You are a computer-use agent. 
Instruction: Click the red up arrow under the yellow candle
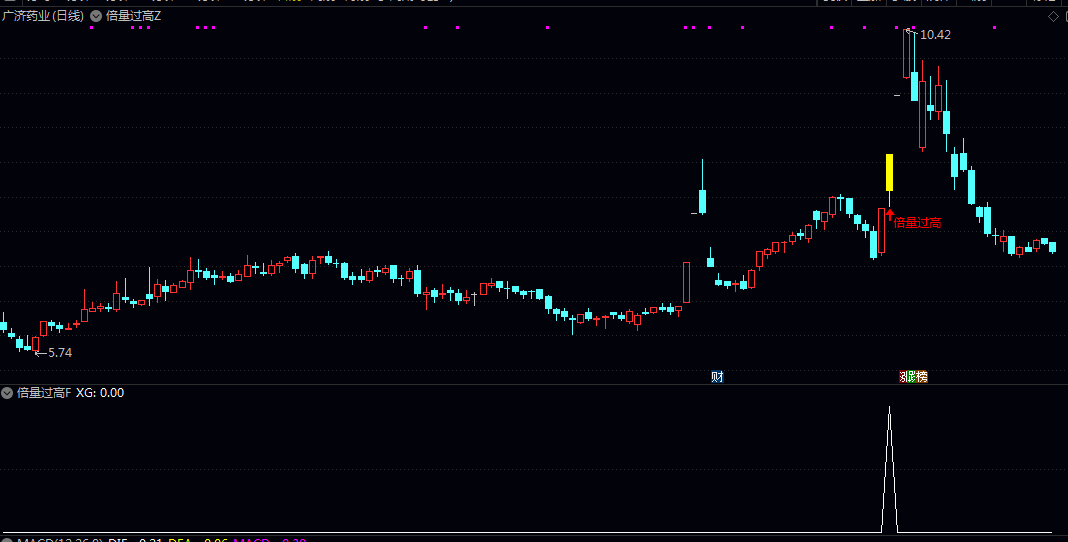(889, 215)
